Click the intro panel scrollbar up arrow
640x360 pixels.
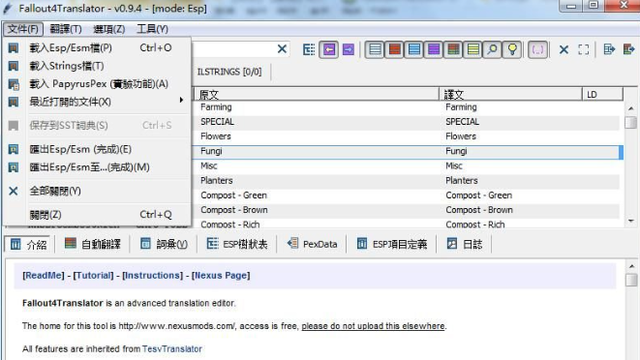click(x=631, y=266)
